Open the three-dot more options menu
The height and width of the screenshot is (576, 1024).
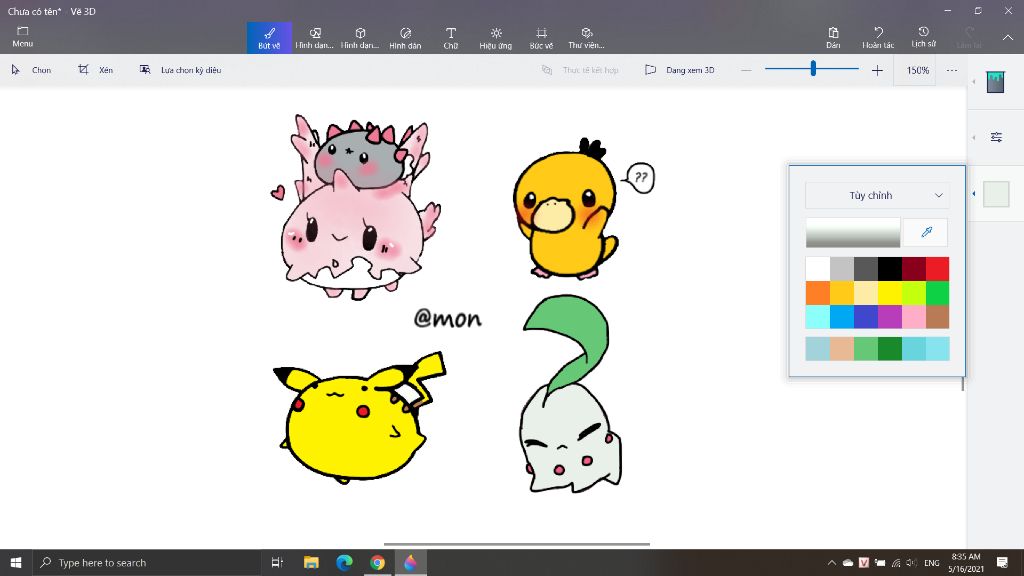pyautogui.click(x=951, y=70)
